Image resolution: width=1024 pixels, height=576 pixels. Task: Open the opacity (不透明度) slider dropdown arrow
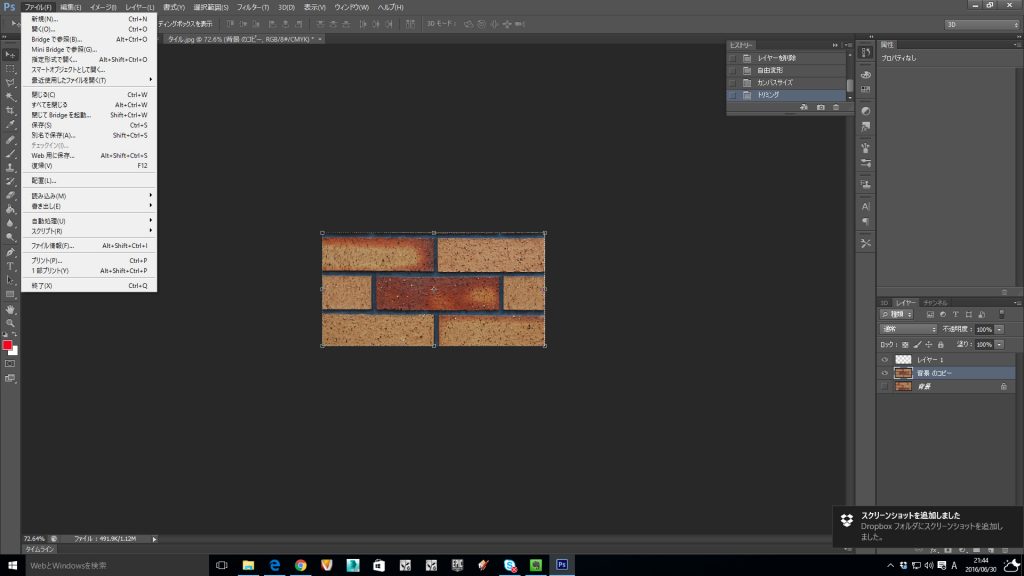(999, 329)
